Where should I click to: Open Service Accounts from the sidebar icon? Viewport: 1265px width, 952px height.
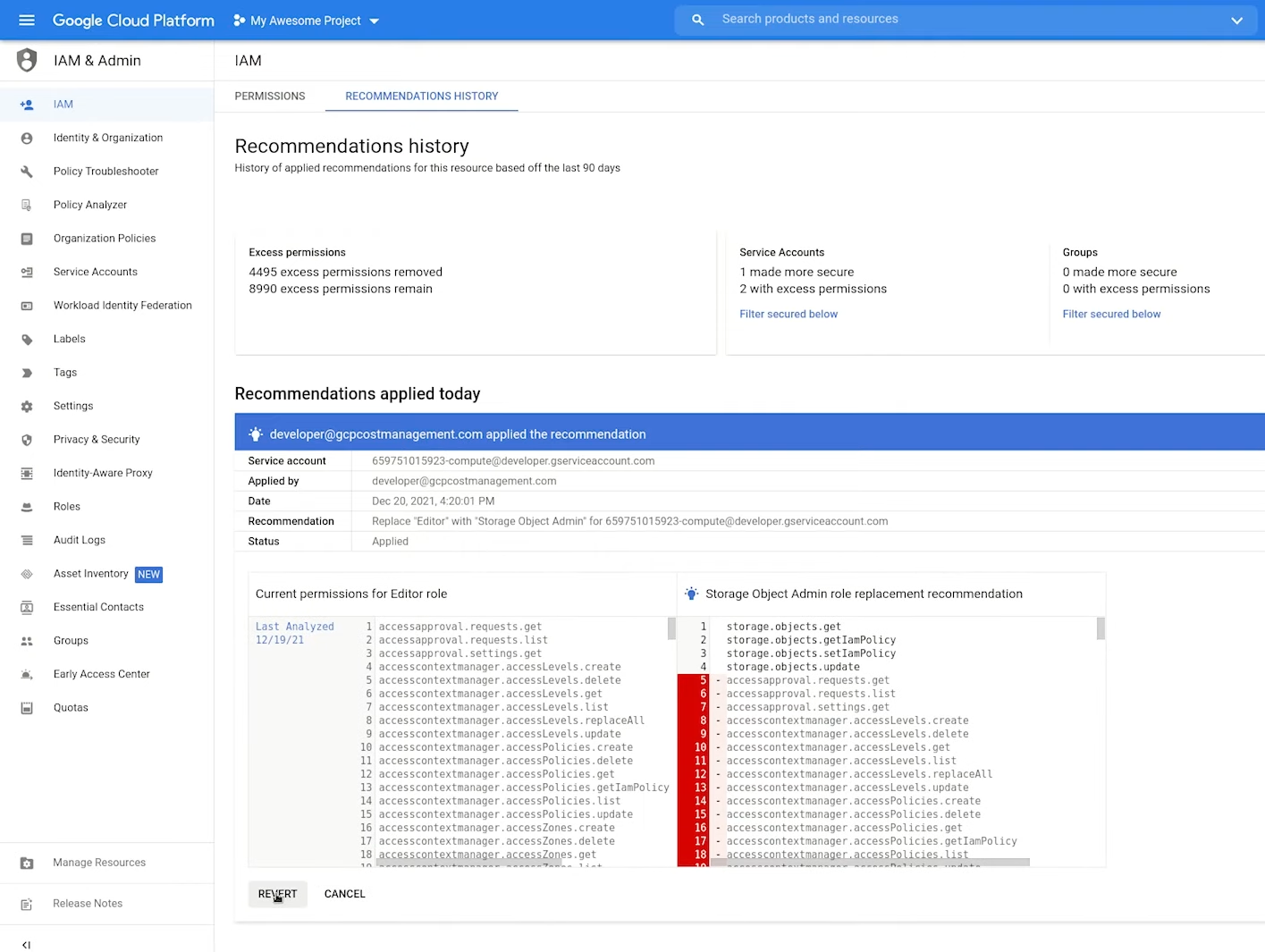(27, 272)
